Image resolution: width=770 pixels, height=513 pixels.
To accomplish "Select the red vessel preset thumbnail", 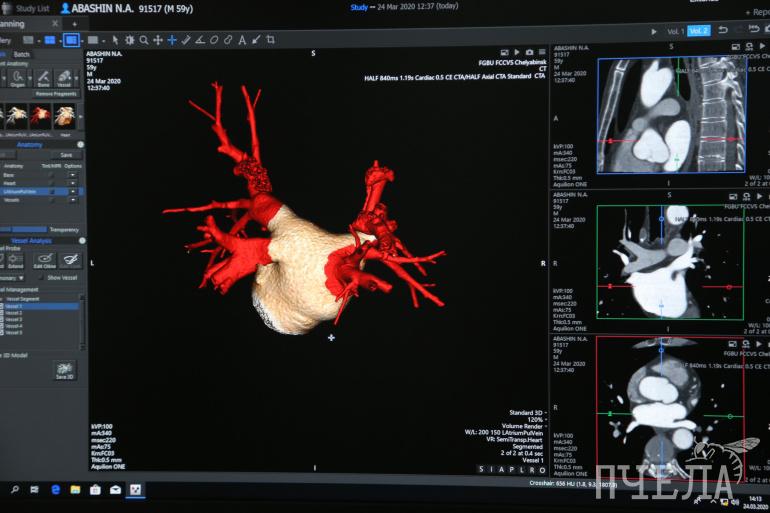I will (x=40, y=115).
